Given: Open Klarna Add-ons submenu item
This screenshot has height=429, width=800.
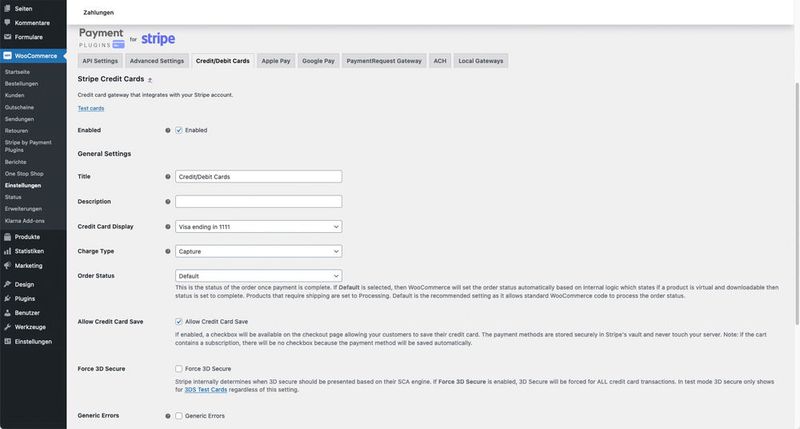Looking at the screenshot, I should pyautogui.click(x=24, y=221).
